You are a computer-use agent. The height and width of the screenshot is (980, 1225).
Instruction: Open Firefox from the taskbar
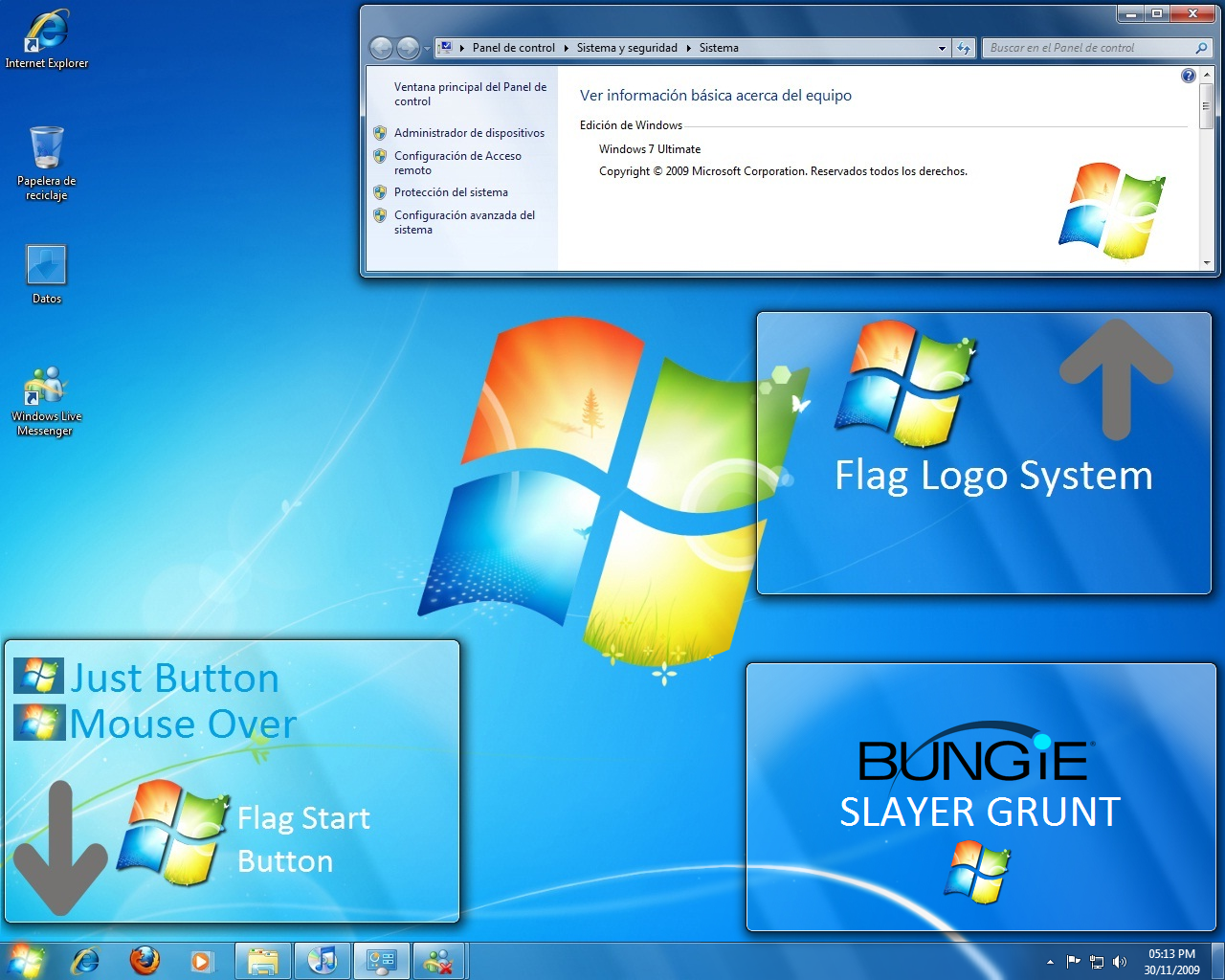145,961
